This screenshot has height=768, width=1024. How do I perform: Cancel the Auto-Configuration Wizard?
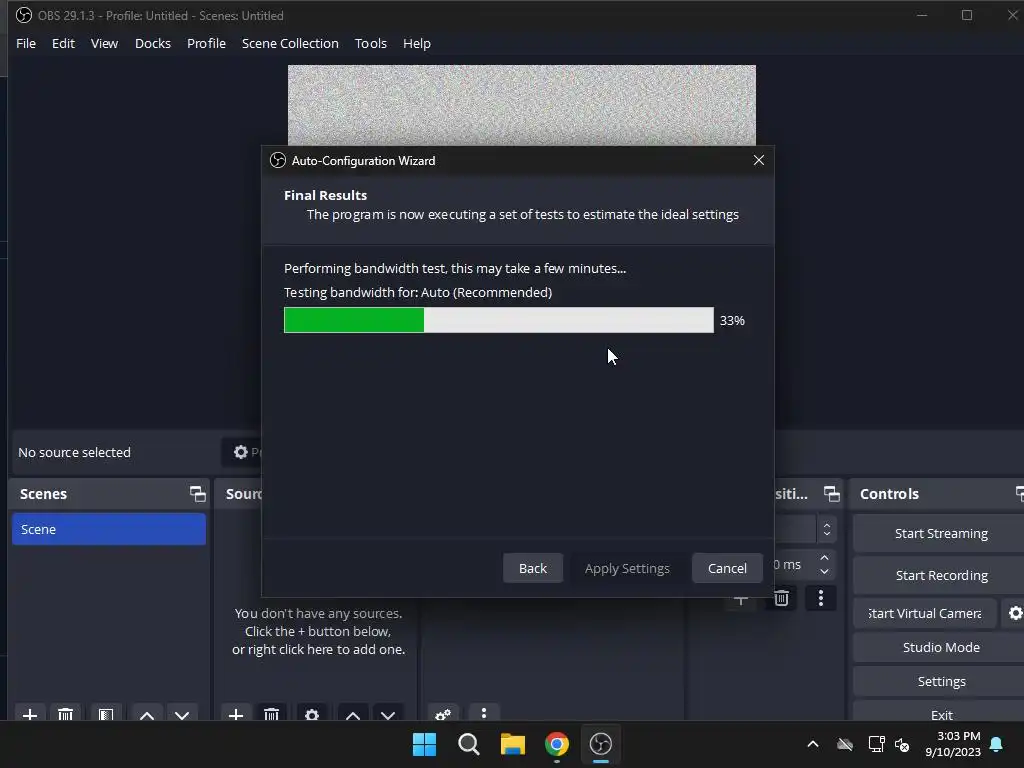click(727, 568)
